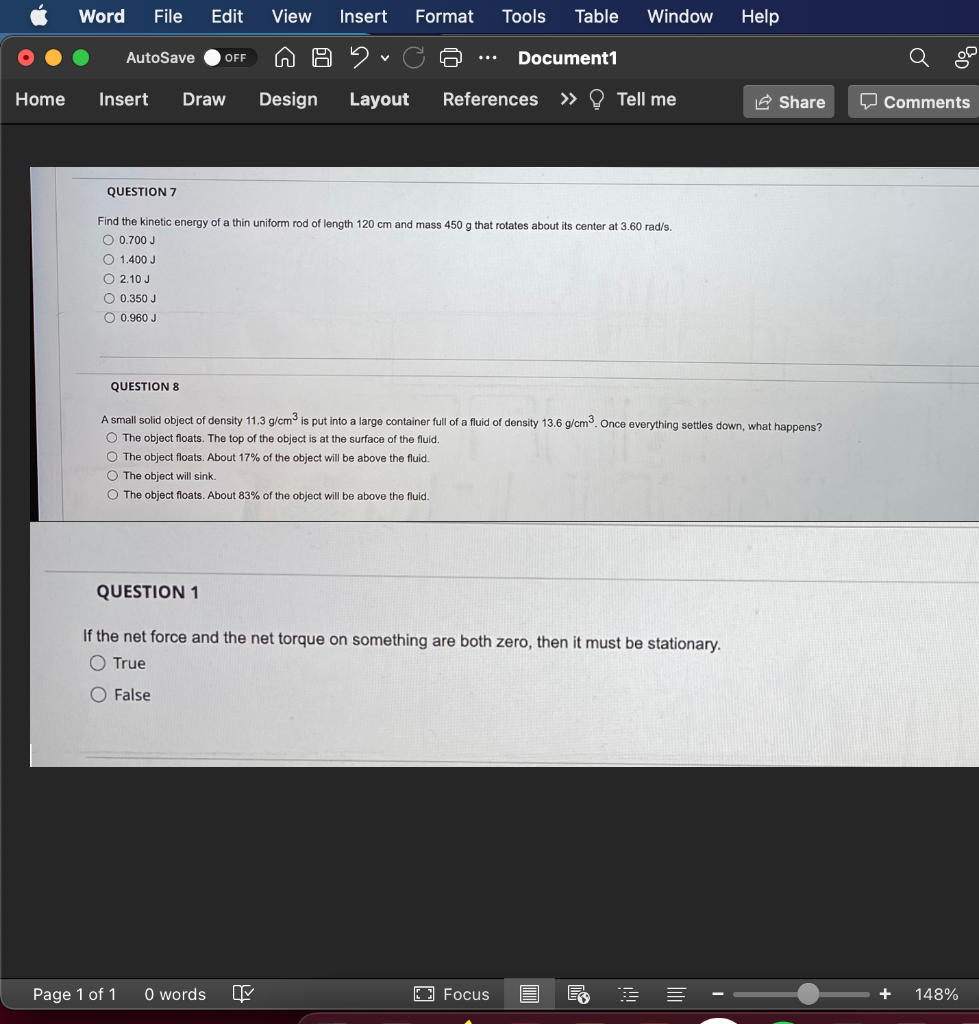This screenshot has height=1024, width=979.
Task: Switch to the Layout ribbon tab
Action: [x=379, y=99]
